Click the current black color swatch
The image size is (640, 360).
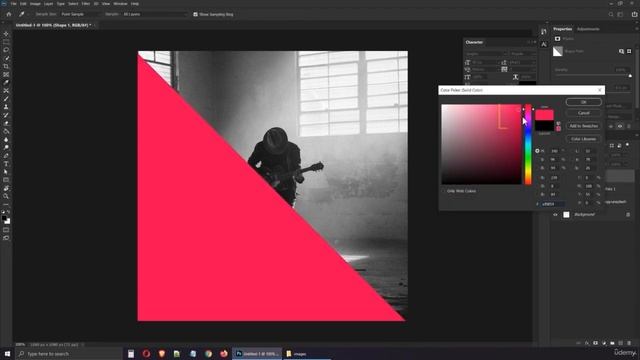tap(544, 126)
